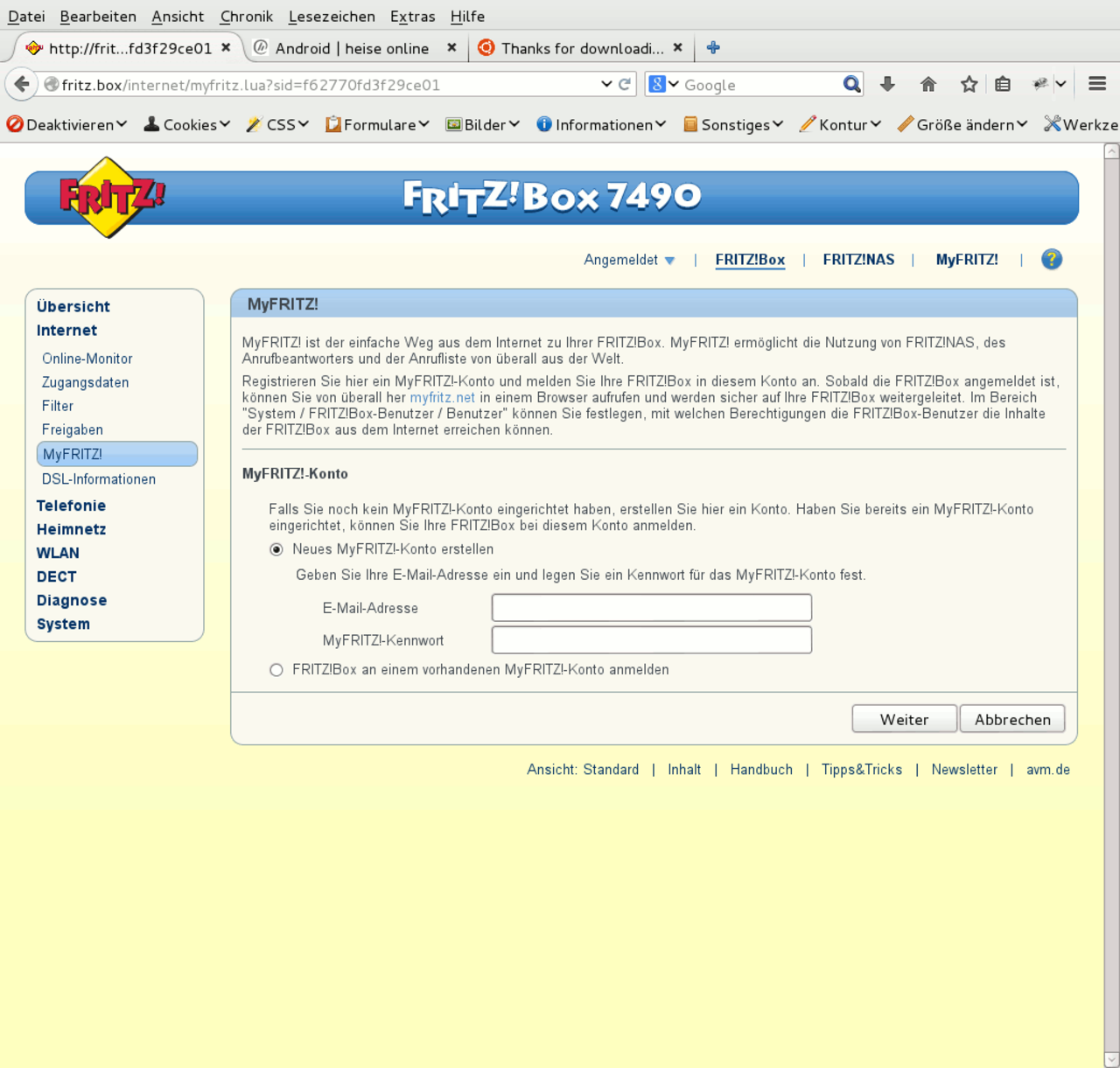Open the Cookies toolbar dropdown

tap(186, 124)
